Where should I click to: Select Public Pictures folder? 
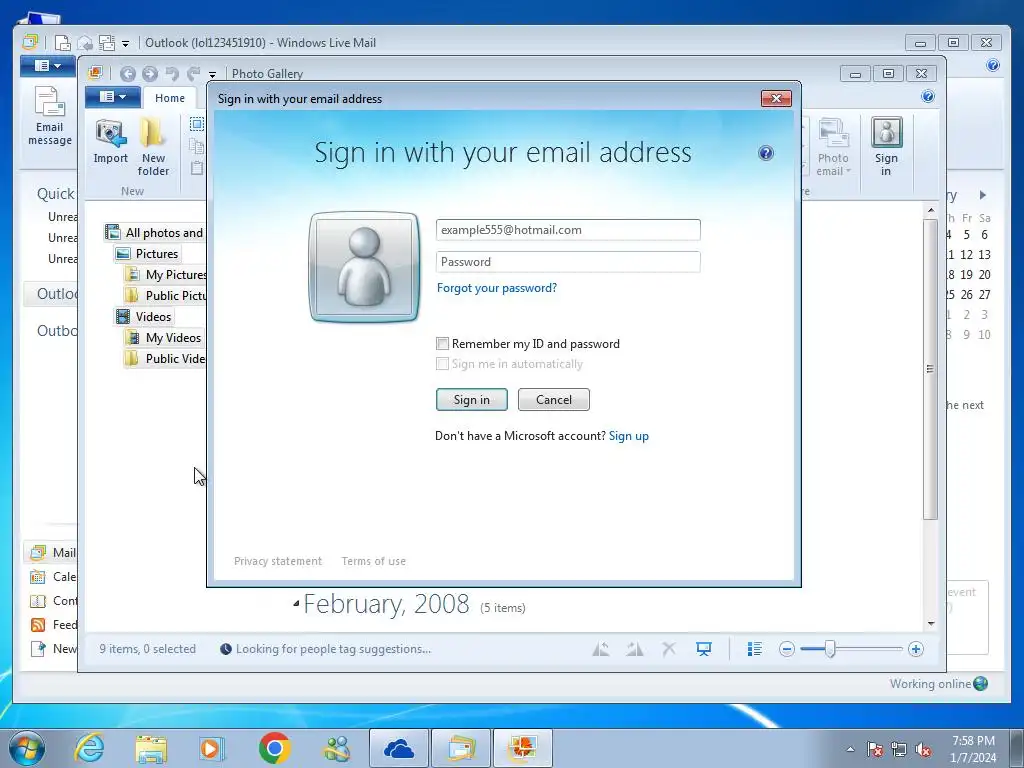click(166, 296)
